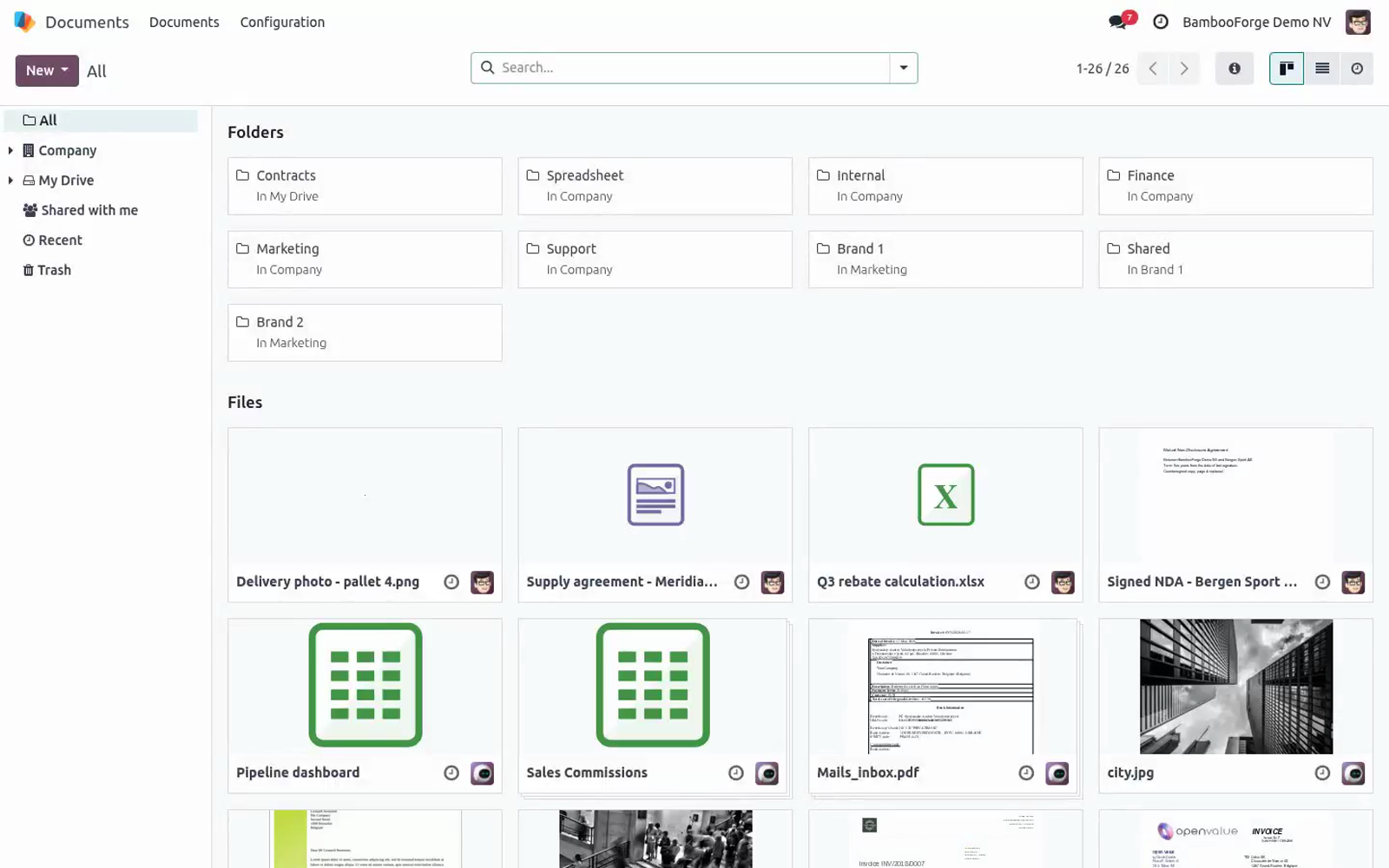1389x868 pixels.
Task: Open the Support folder
Action: click(655, 260)
